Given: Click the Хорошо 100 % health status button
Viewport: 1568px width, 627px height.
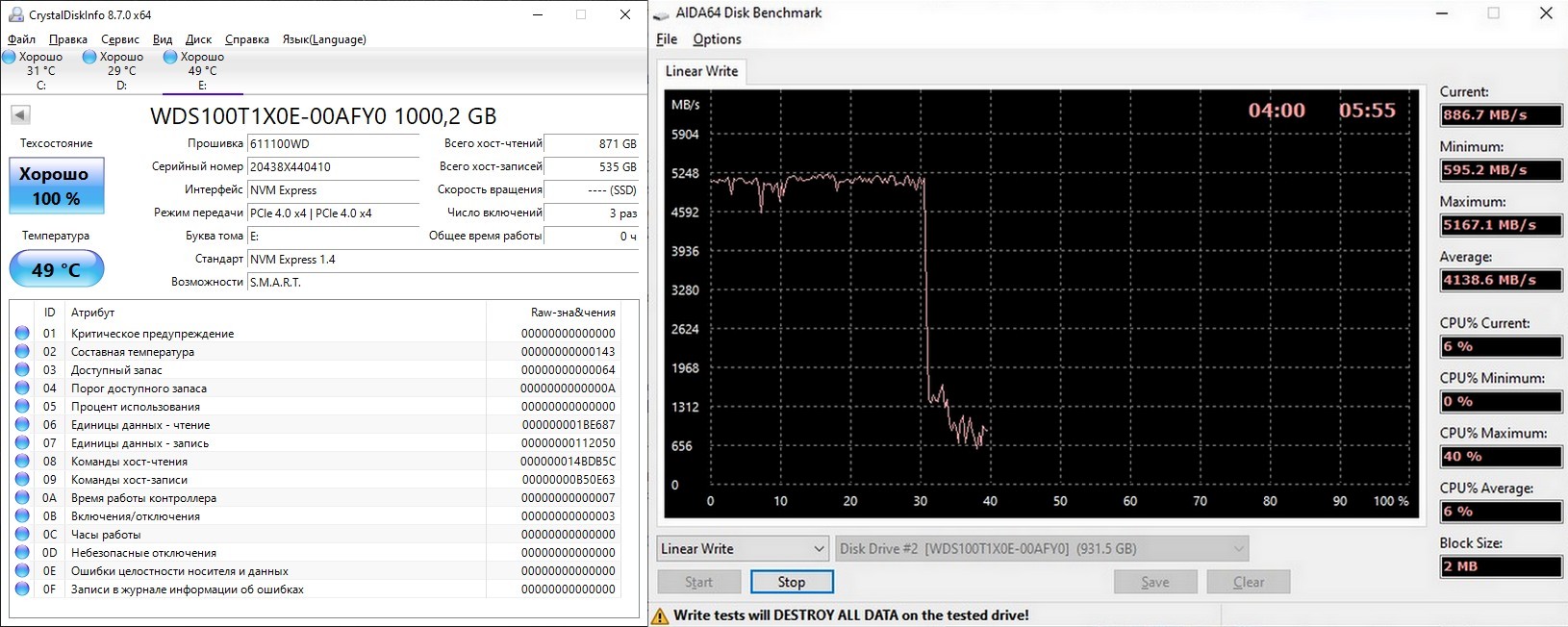Looking at the screenshot, I should coord(57,186).
